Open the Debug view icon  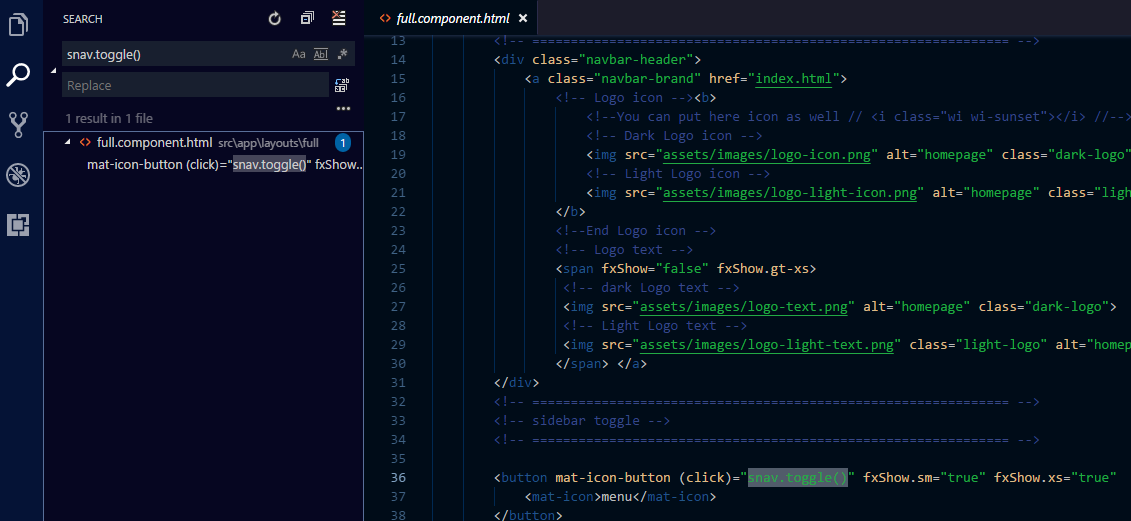(x=18, y=175)
